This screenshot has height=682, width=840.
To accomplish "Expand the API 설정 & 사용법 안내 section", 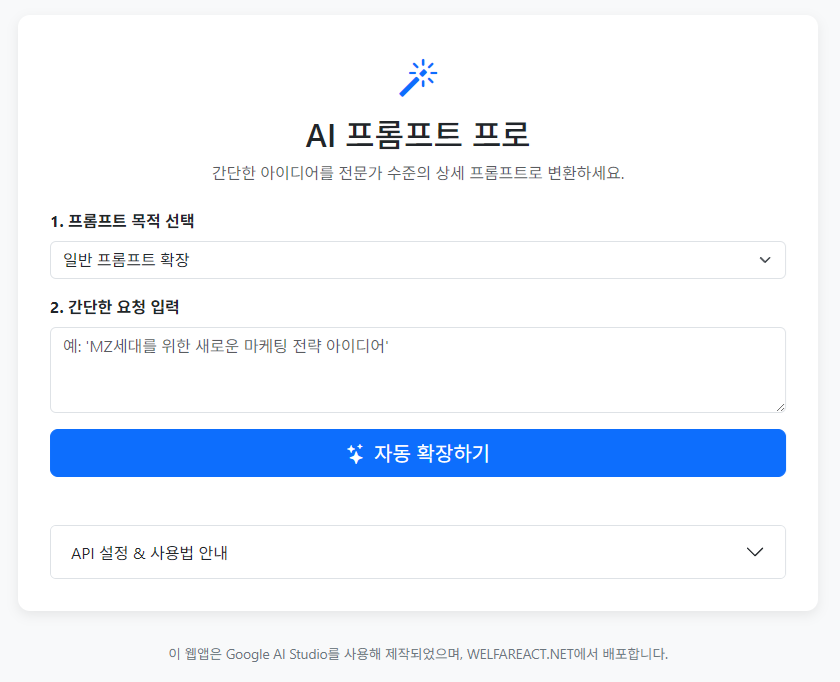I will 417,551.
